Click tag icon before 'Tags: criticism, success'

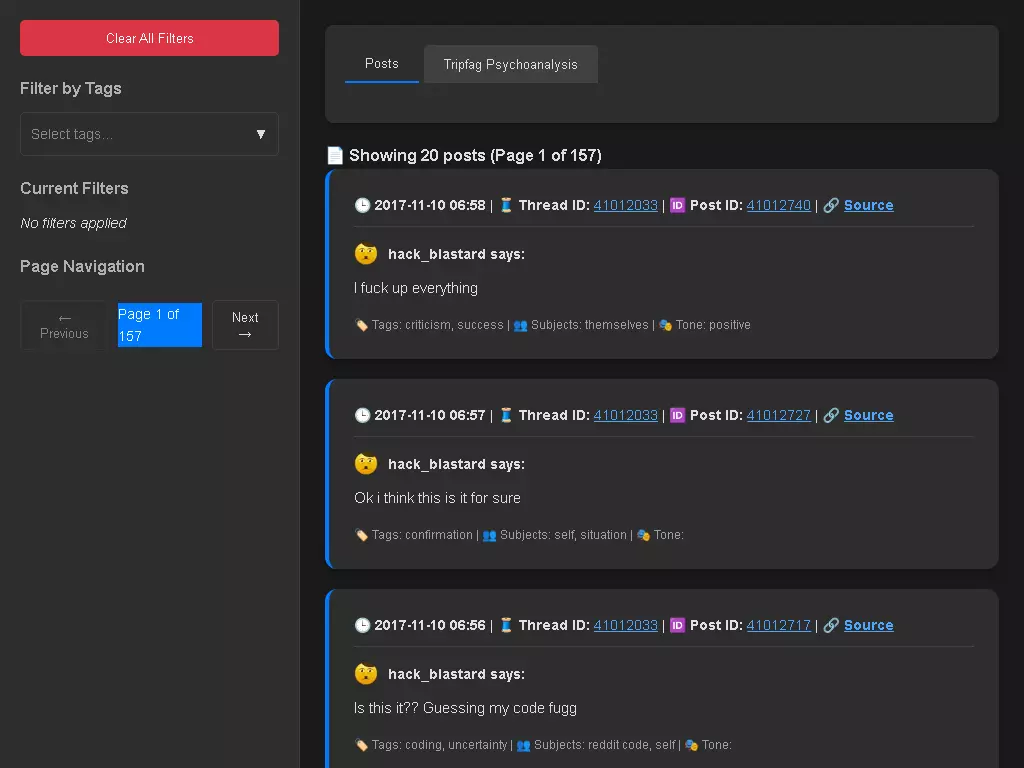(361, 325)
